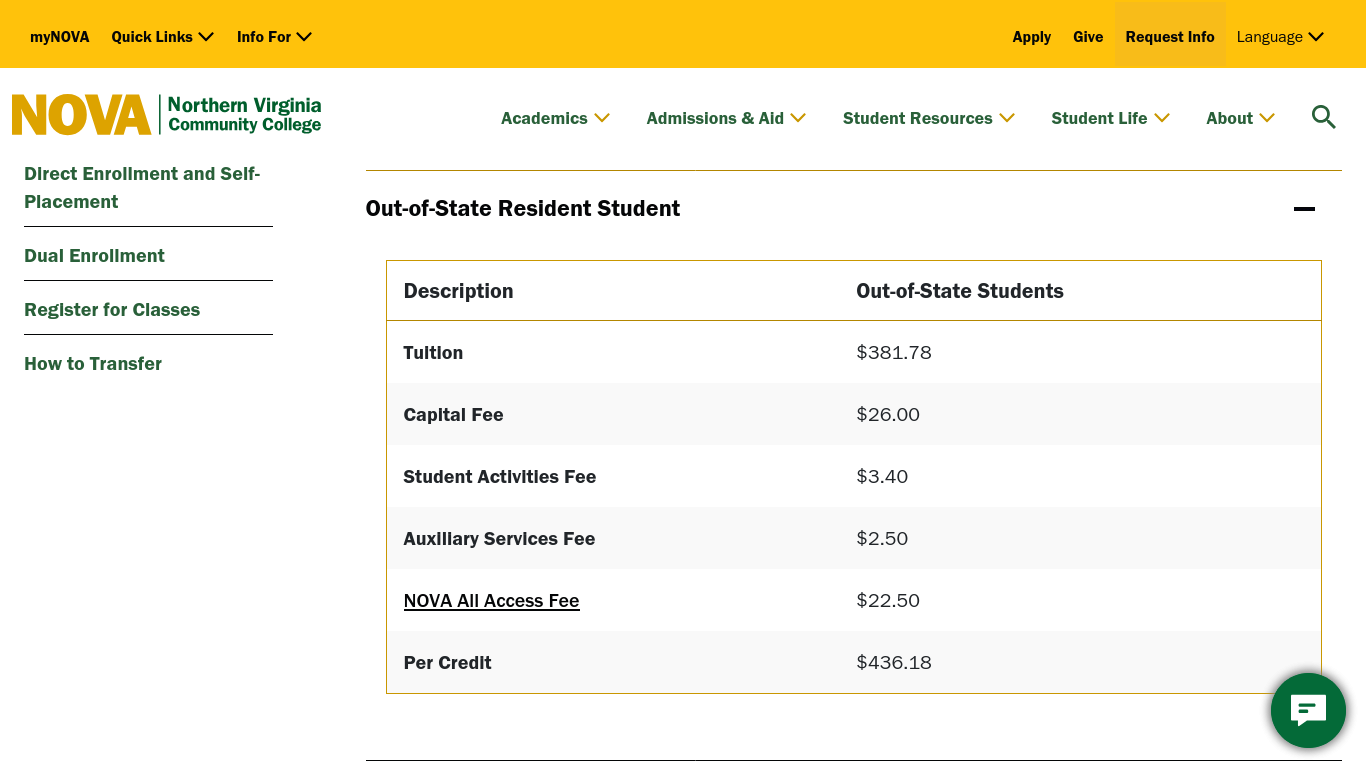Select the Capital Fee row label
1366x768 pixels.
pos(453,415)
